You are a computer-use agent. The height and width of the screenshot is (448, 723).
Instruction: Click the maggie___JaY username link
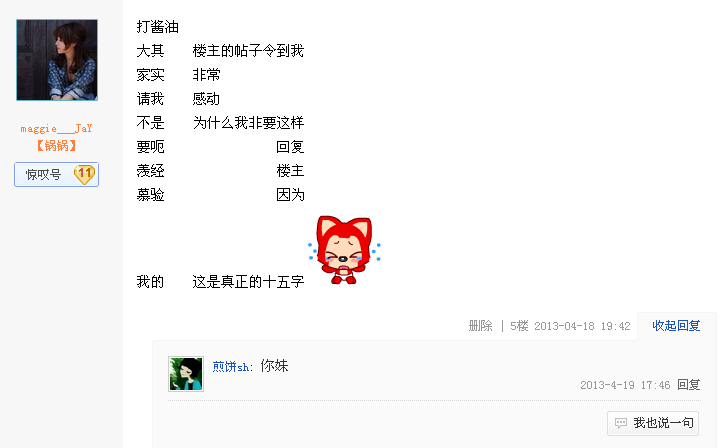coord(56,129)
